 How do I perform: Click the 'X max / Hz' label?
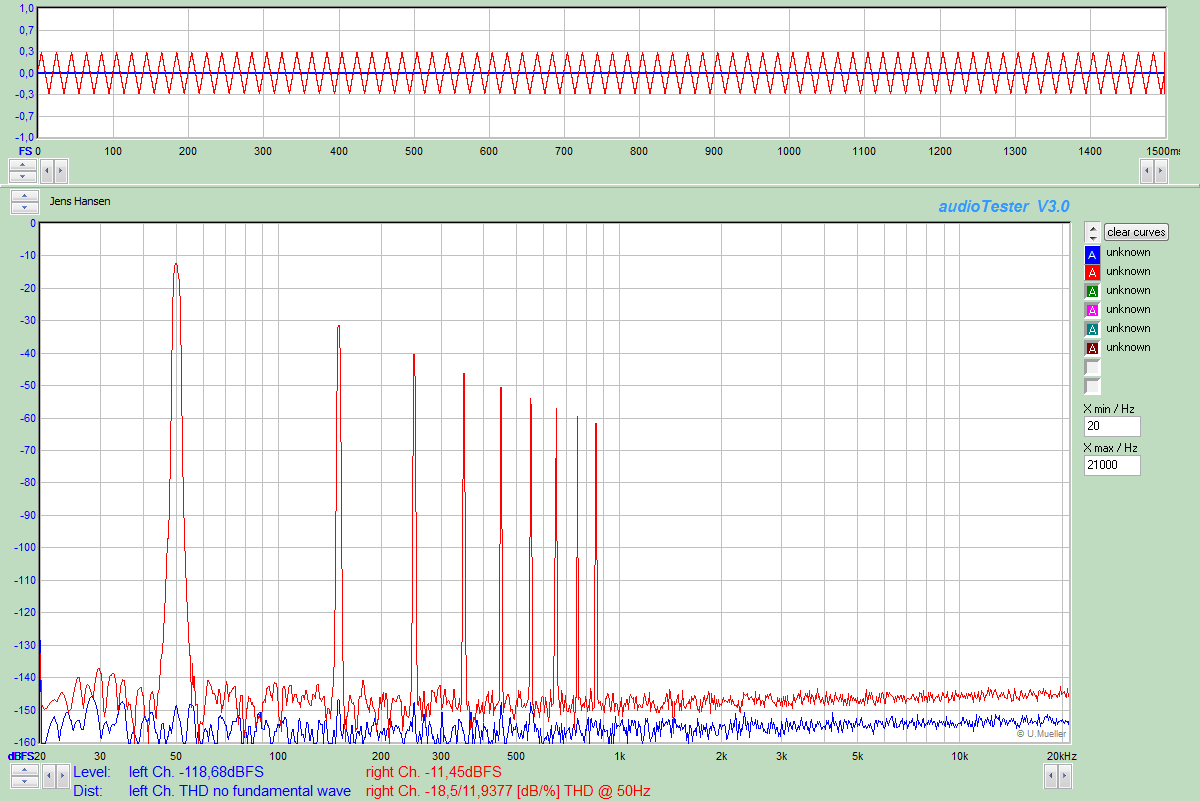click(1111, 448)
